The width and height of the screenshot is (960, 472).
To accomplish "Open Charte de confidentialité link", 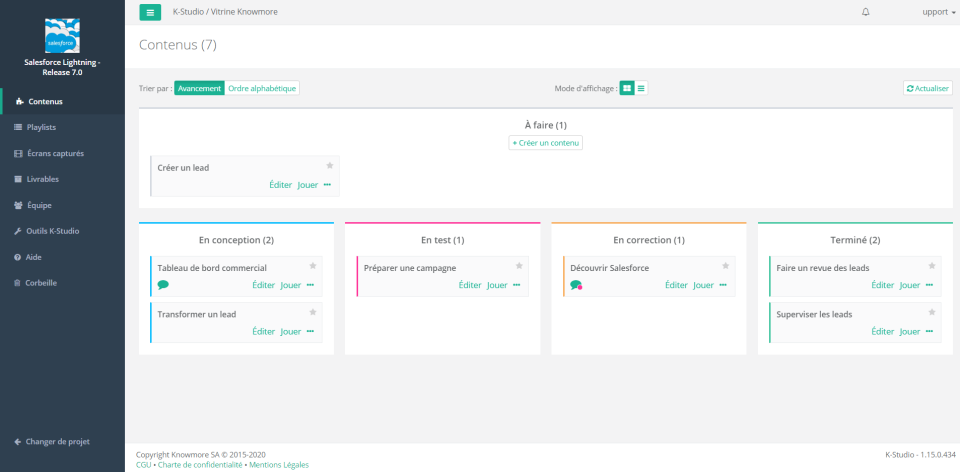I will 199,465.
